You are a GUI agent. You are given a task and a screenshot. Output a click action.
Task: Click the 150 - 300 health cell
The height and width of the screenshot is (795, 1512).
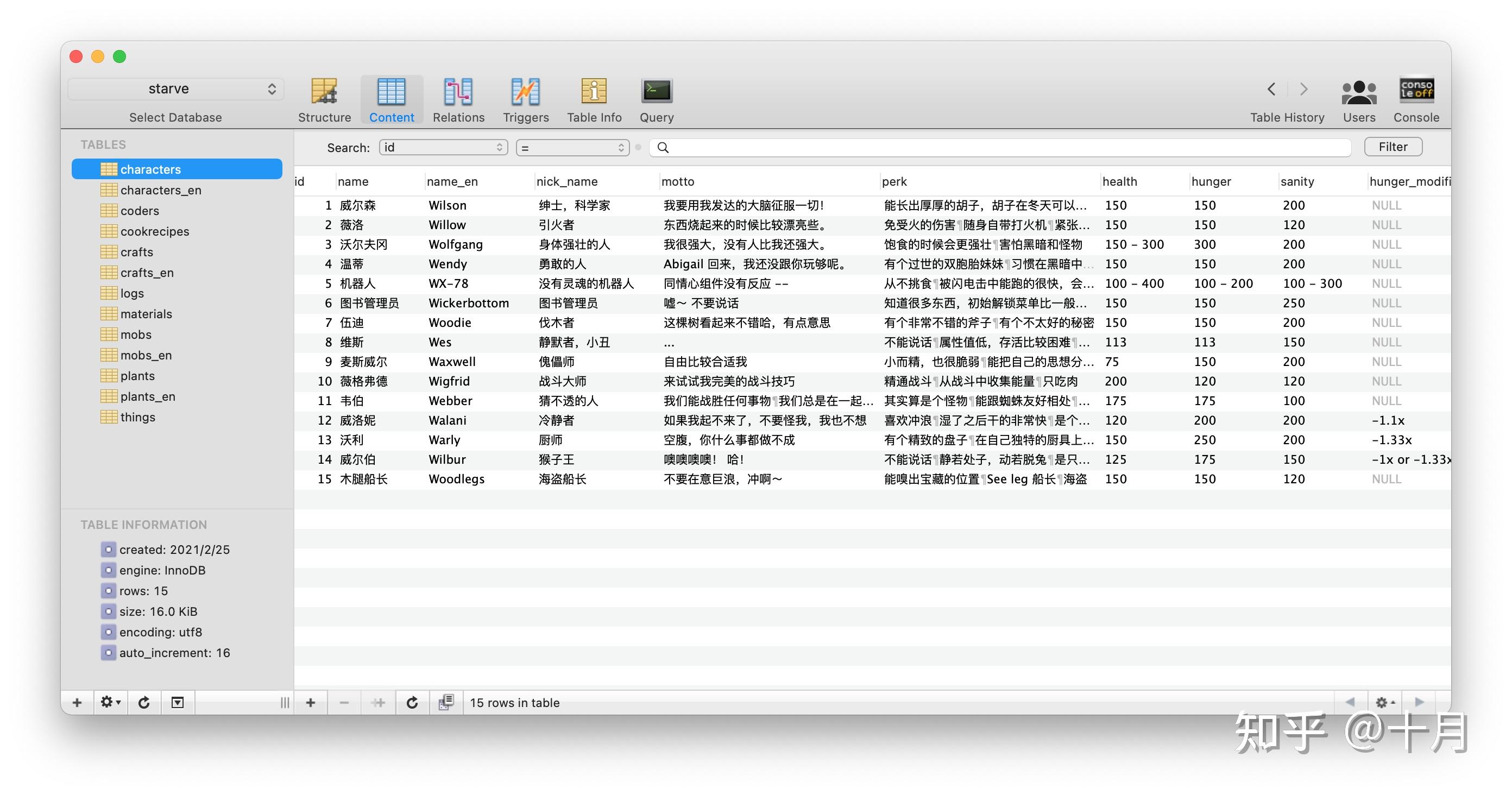[1145, 244]
